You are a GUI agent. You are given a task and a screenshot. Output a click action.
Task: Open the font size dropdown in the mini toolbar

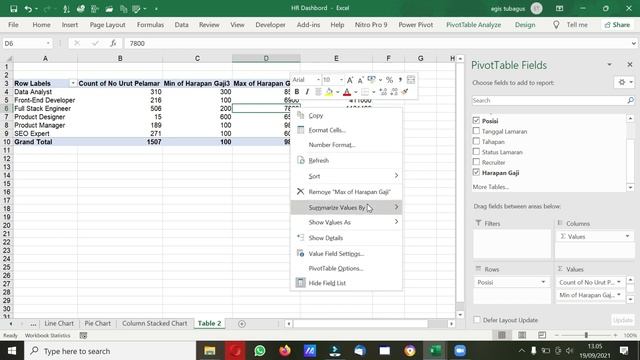[341, 80]
